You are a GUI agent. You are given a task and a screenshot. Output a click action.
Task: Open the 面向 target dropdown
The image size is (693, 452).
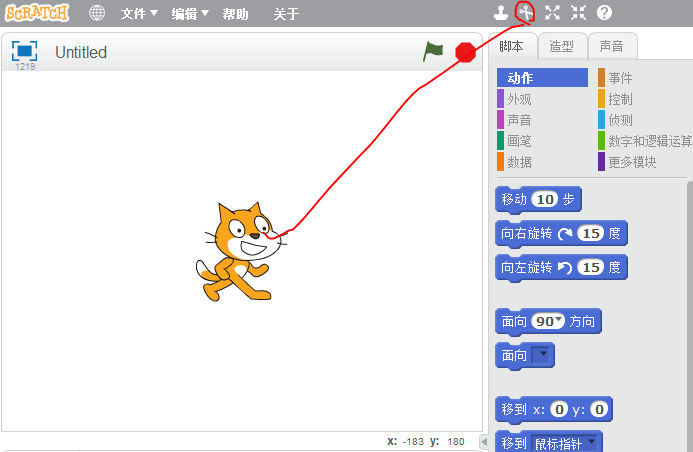click(x=543, y=355)
